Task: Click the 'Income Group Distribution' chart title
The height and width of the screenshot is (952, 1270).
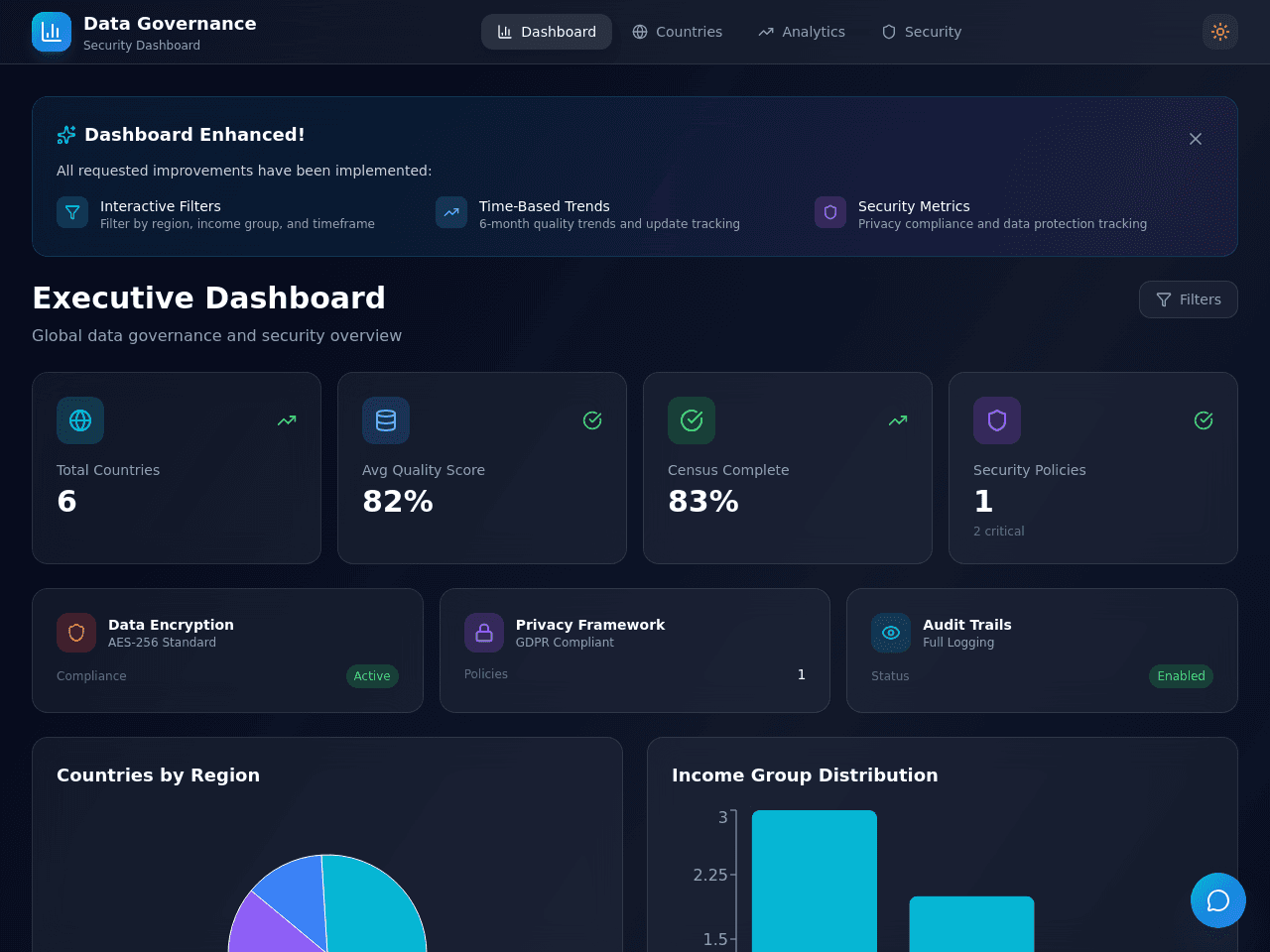Action: [805, 775]
